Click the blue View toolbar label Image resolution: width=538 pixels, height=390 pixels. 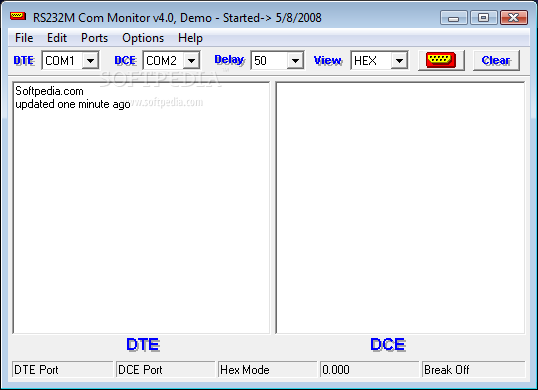tap(328, 60)
